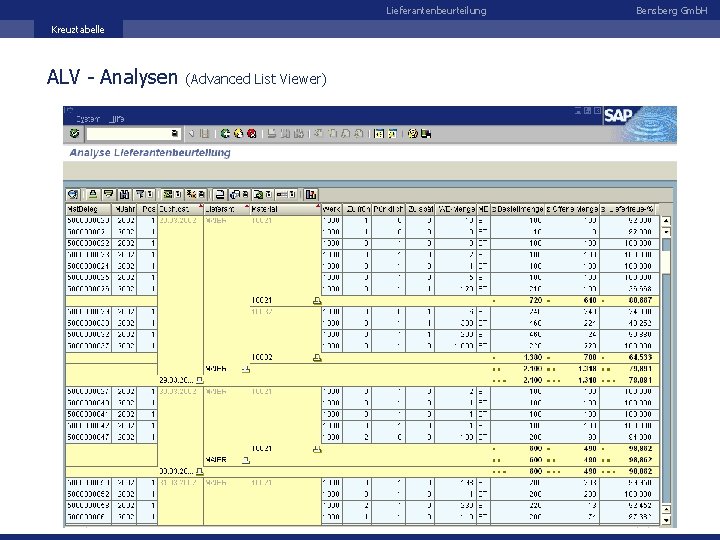Open the dropdown arrow beside Subtotals

pos(202,195)
